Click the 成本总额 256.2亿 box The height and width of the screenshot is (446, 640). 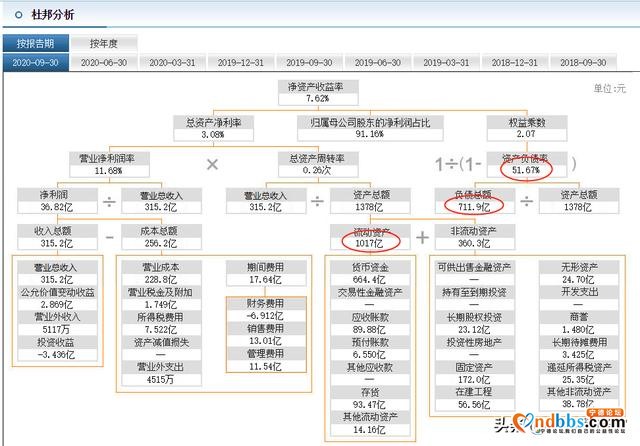161,237
